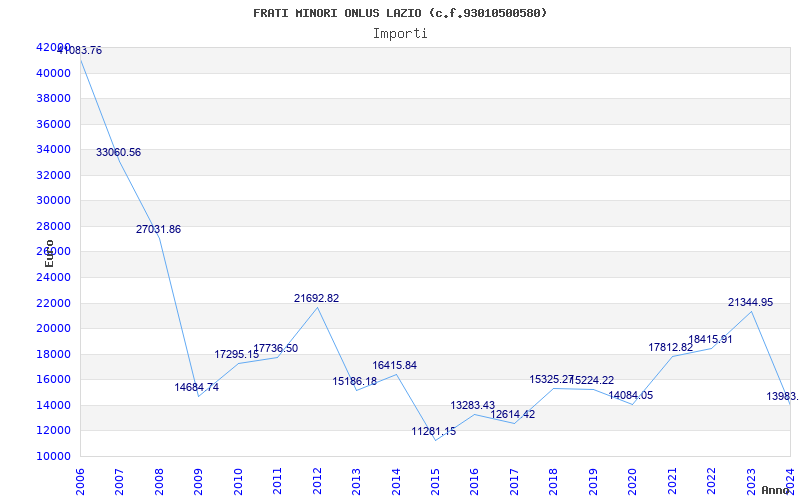Click the x-axis year 2022
800x500 pixels.
pyautogui.click(x=712, y=482)
